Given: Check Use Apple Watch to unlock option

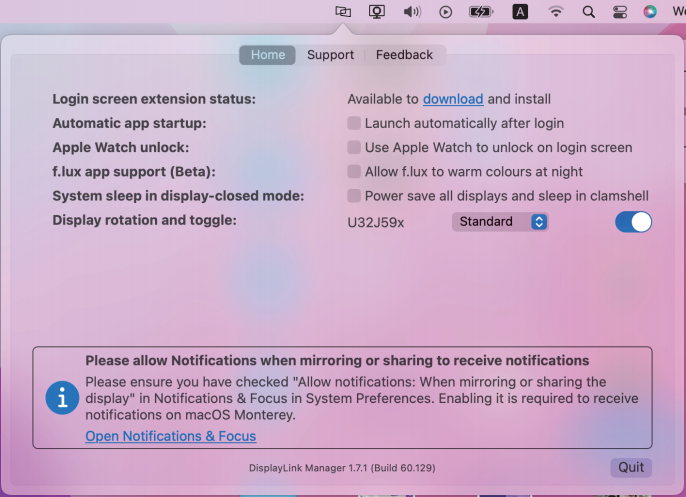Looking at the screenshot, I should (354, 147).
